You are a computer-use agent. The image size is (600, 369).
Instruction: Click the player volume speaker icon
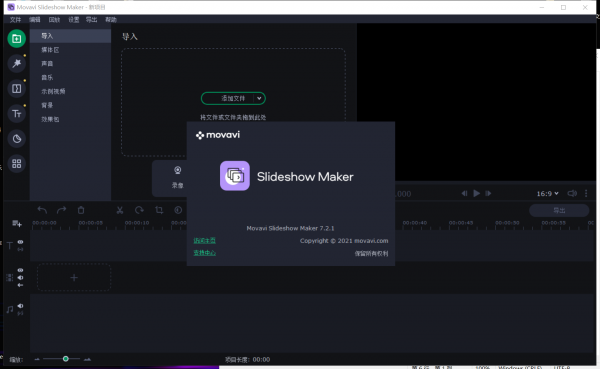[572, 193]
